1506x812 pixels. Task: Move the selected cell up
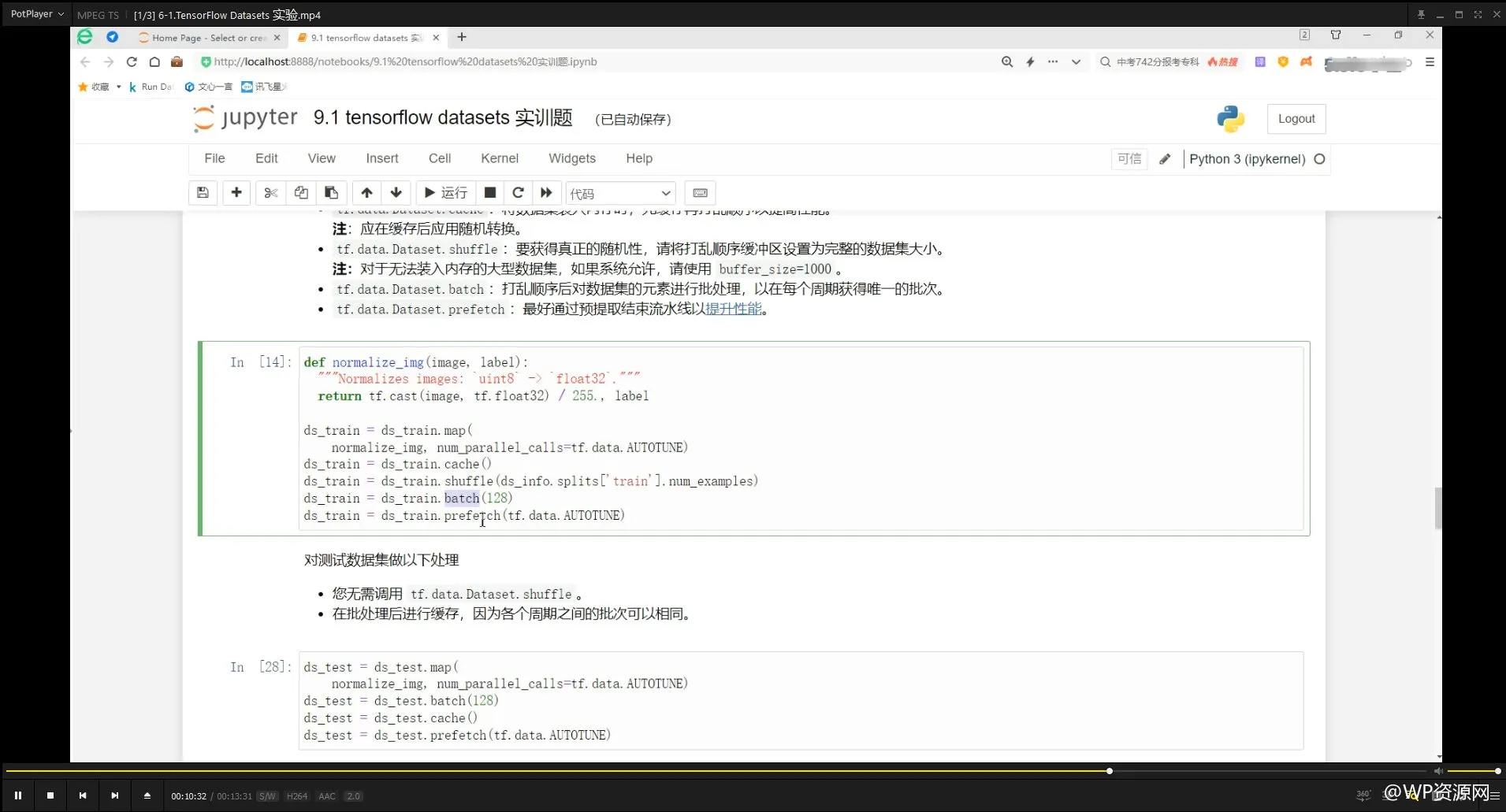pyautogui.click(x=366, y=193)
